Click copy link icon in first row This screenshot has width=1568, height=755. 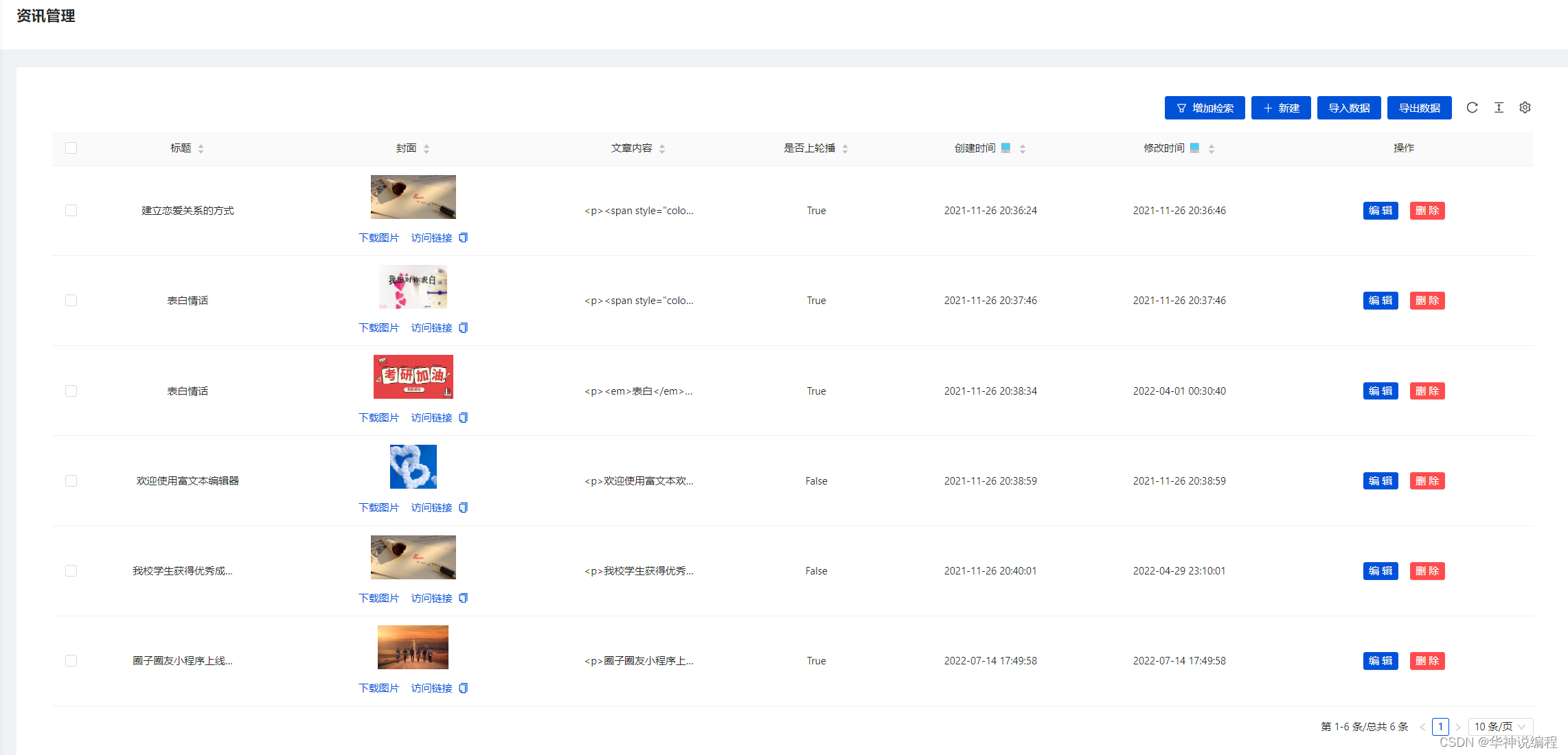464,238
